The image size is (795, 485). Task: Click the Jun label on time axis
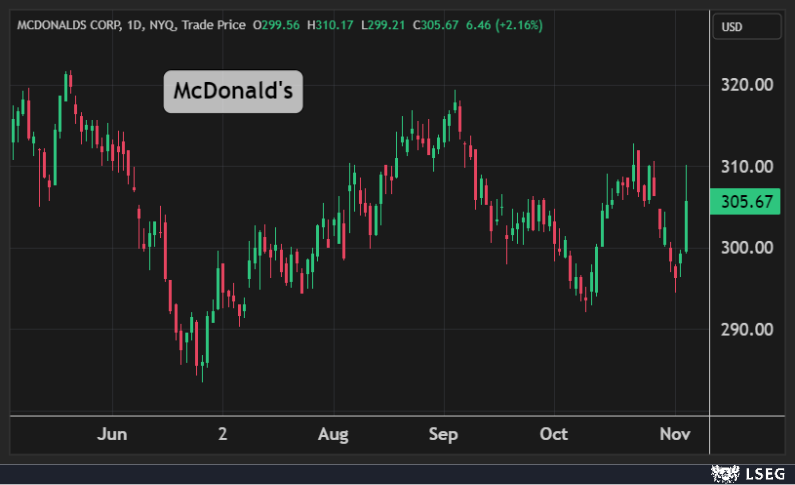click(x=113, y=434)
